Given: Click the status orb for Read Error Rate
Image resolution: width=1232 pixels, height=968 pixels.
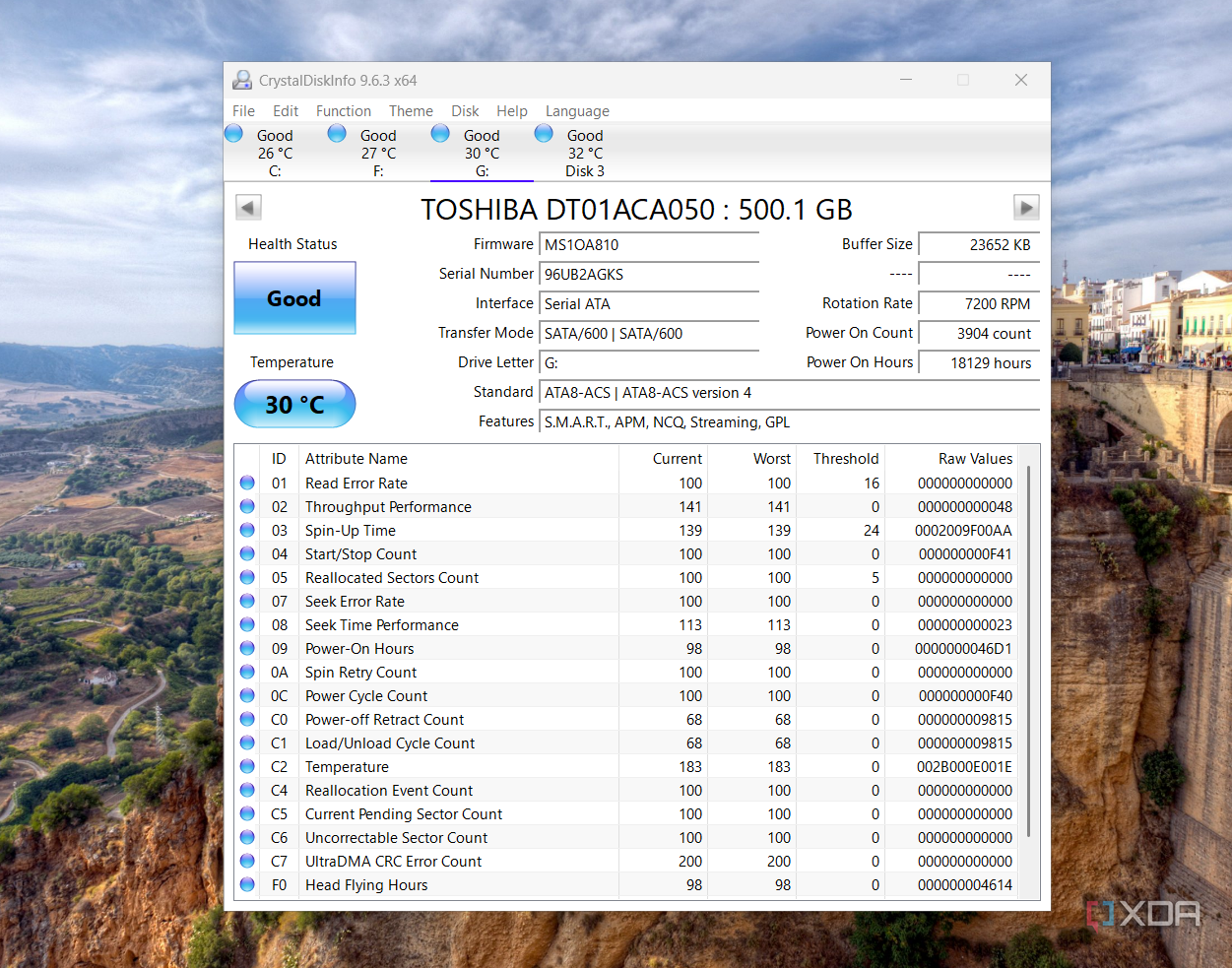Looking at the screenshot, I should [x=247, y=483].
